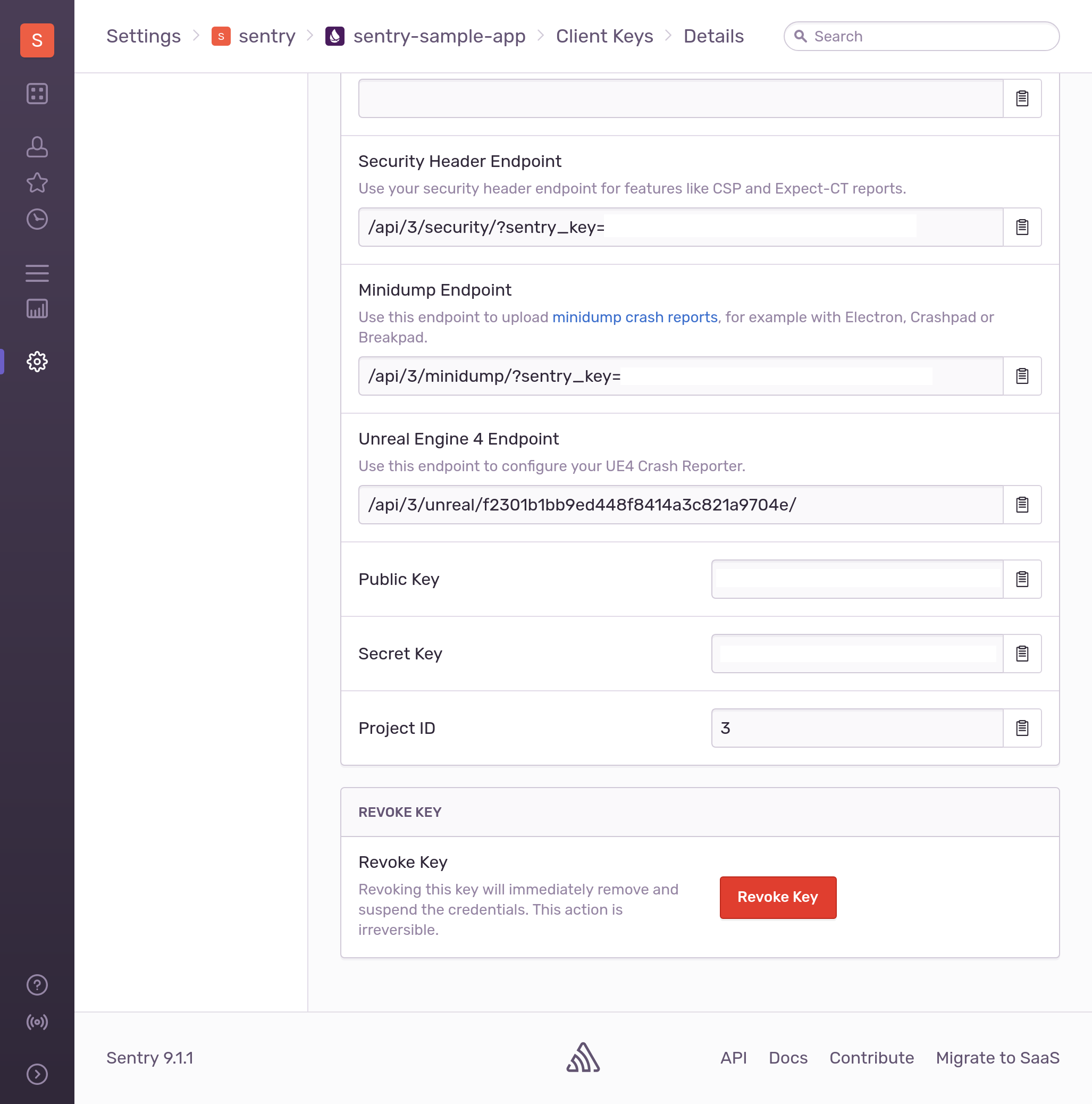
Task: Expand the sidebar with arrow icon
Action: (x=37, y=1074)
